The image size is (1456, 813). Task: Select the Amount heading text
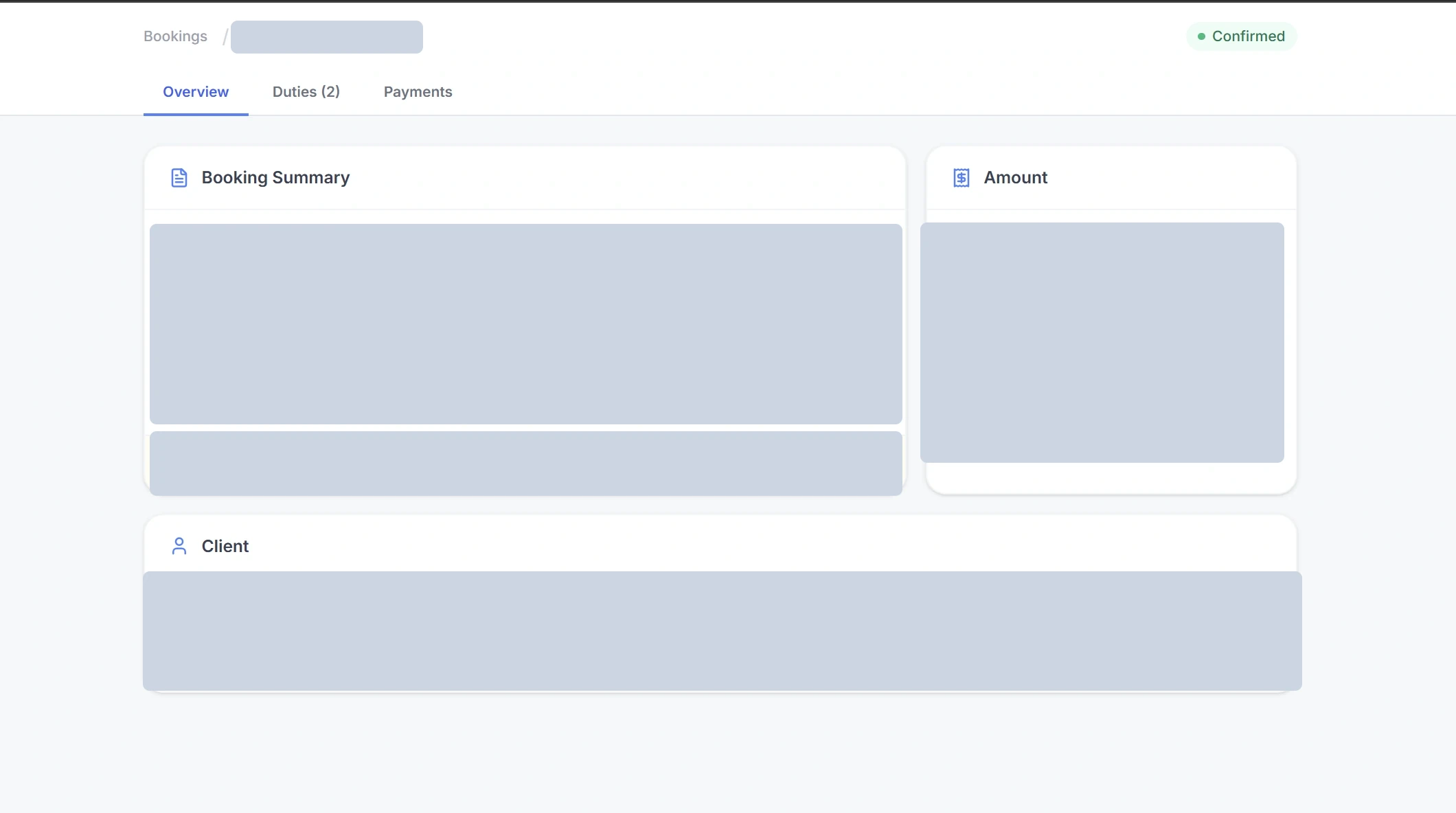pos(1016,178)
